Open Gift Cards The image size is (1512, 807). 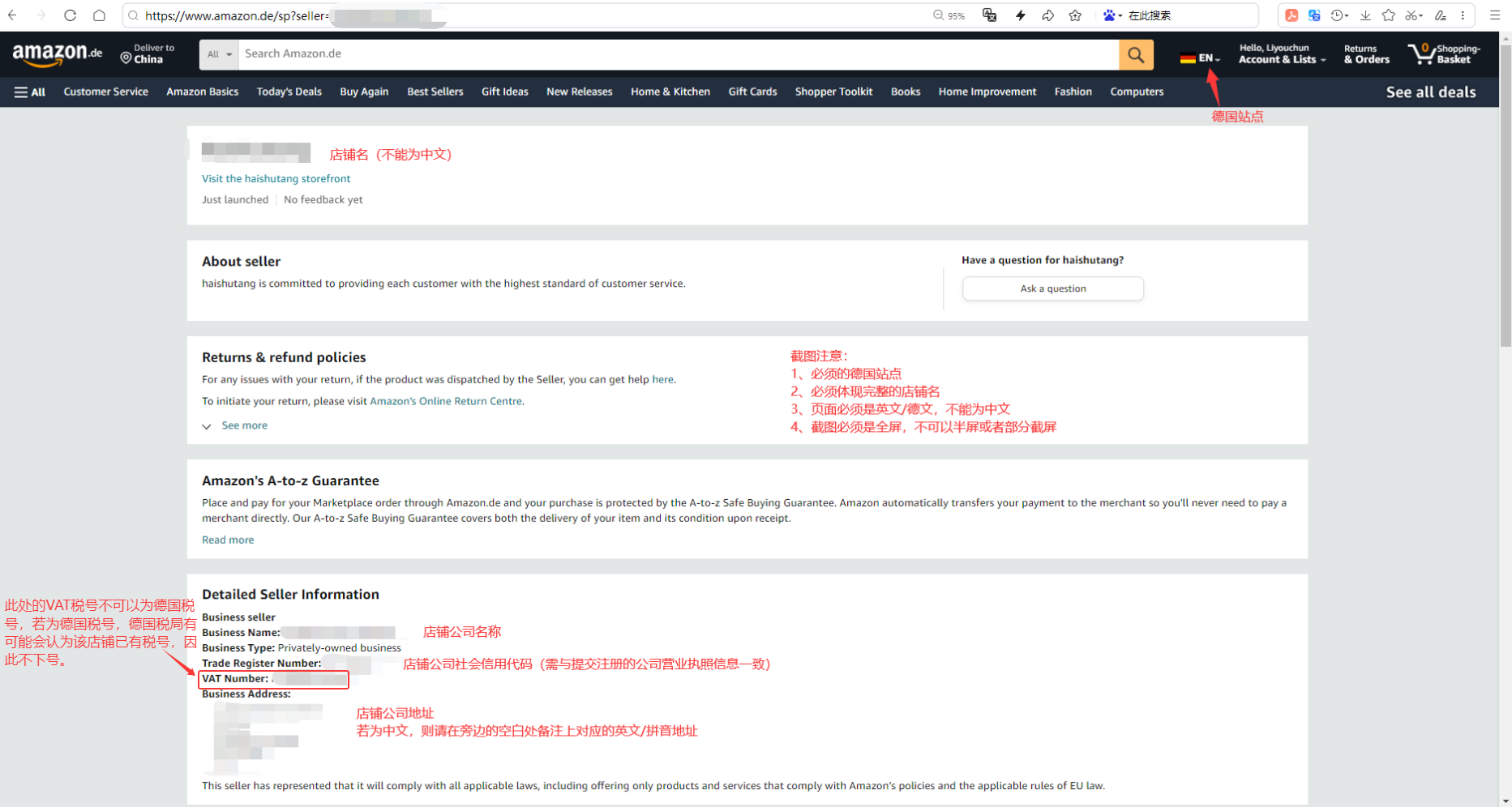(x=752, y=92)
